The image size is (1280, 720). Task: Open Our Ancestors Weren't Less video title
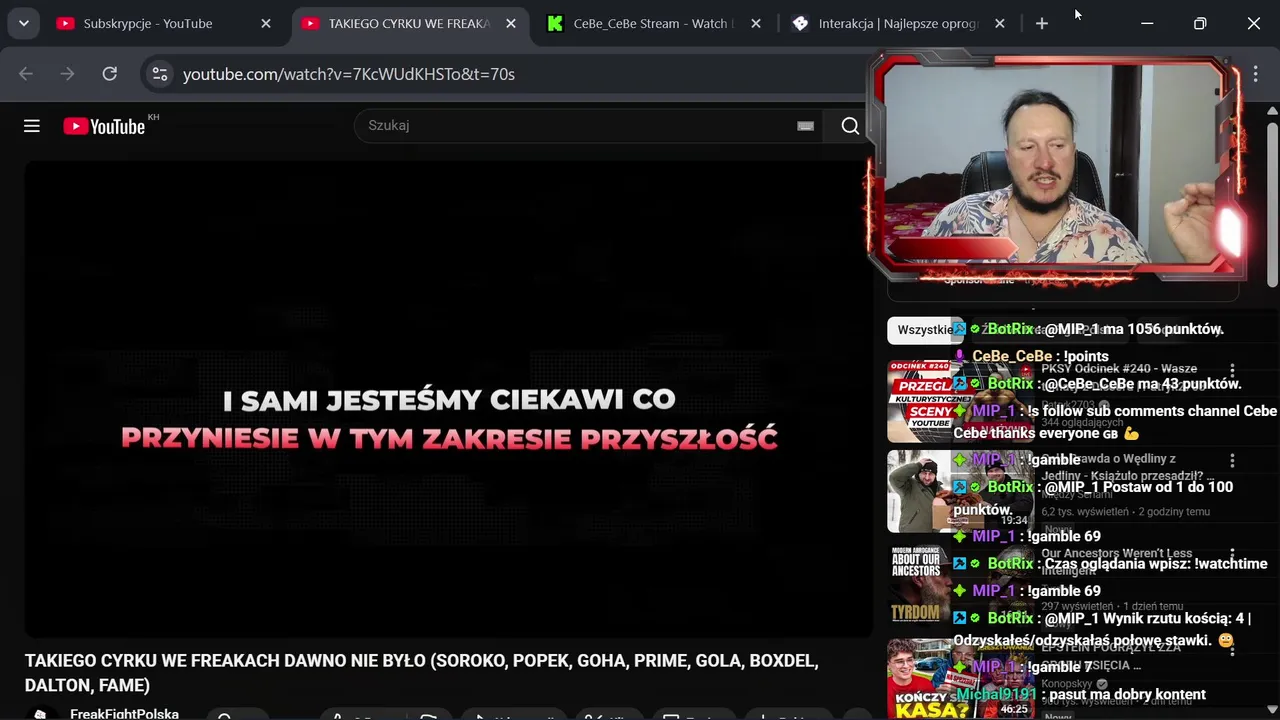click(1117, 561)
